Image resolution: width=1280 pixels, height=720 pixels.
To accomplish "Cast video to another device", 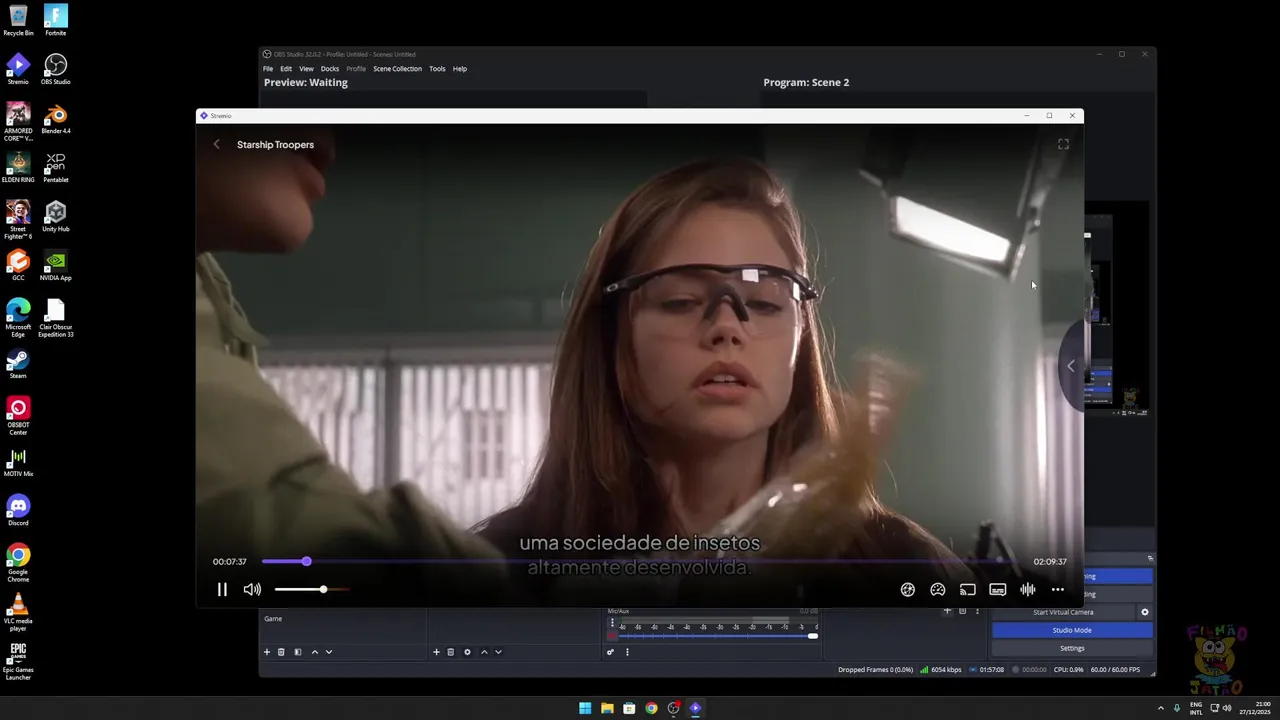I will point(967,590).
